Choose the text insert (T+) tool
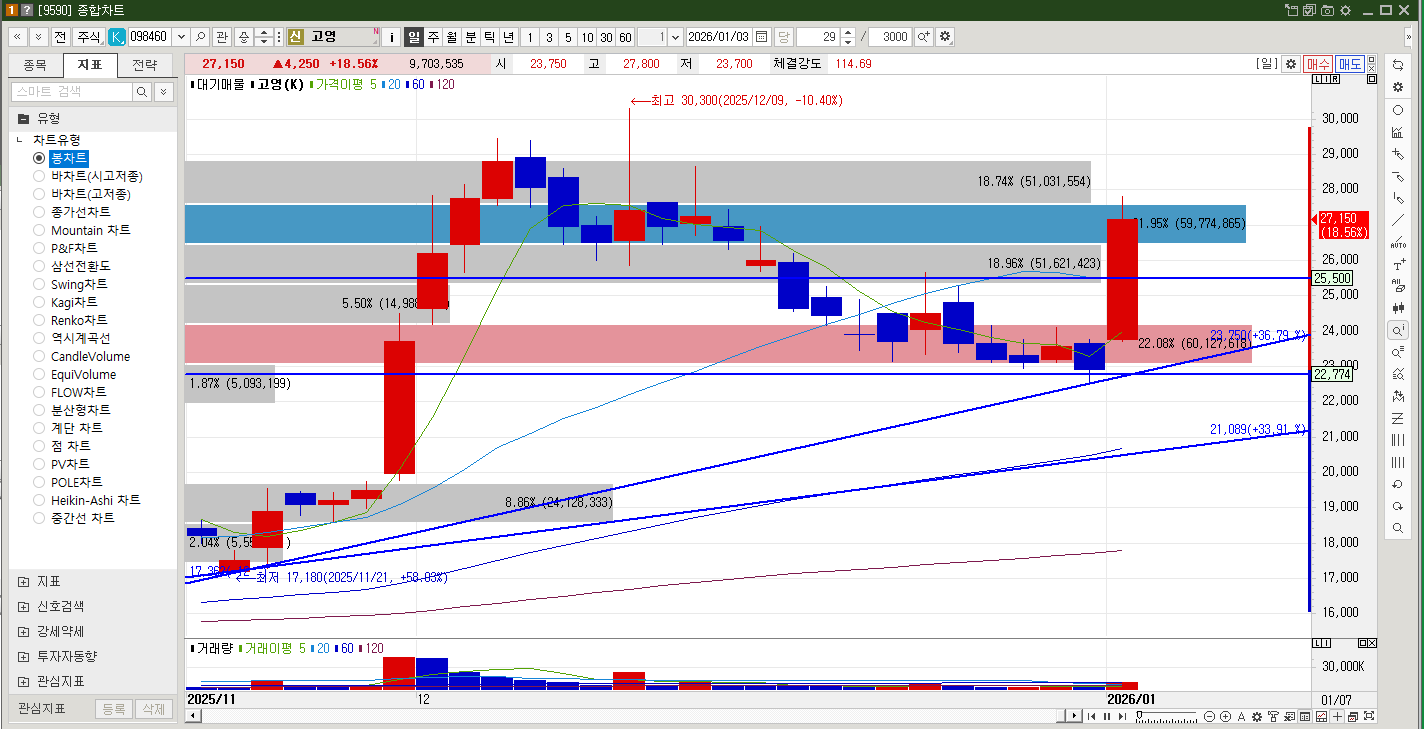This screenshot has height=729, width=1424. pyautogui.click(x=1398, y=265)
